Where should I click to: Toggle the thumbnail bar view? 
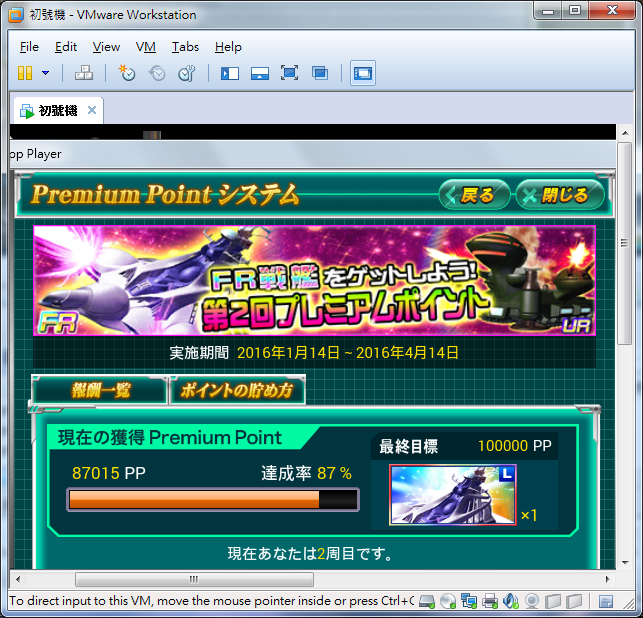pos(260,73)
